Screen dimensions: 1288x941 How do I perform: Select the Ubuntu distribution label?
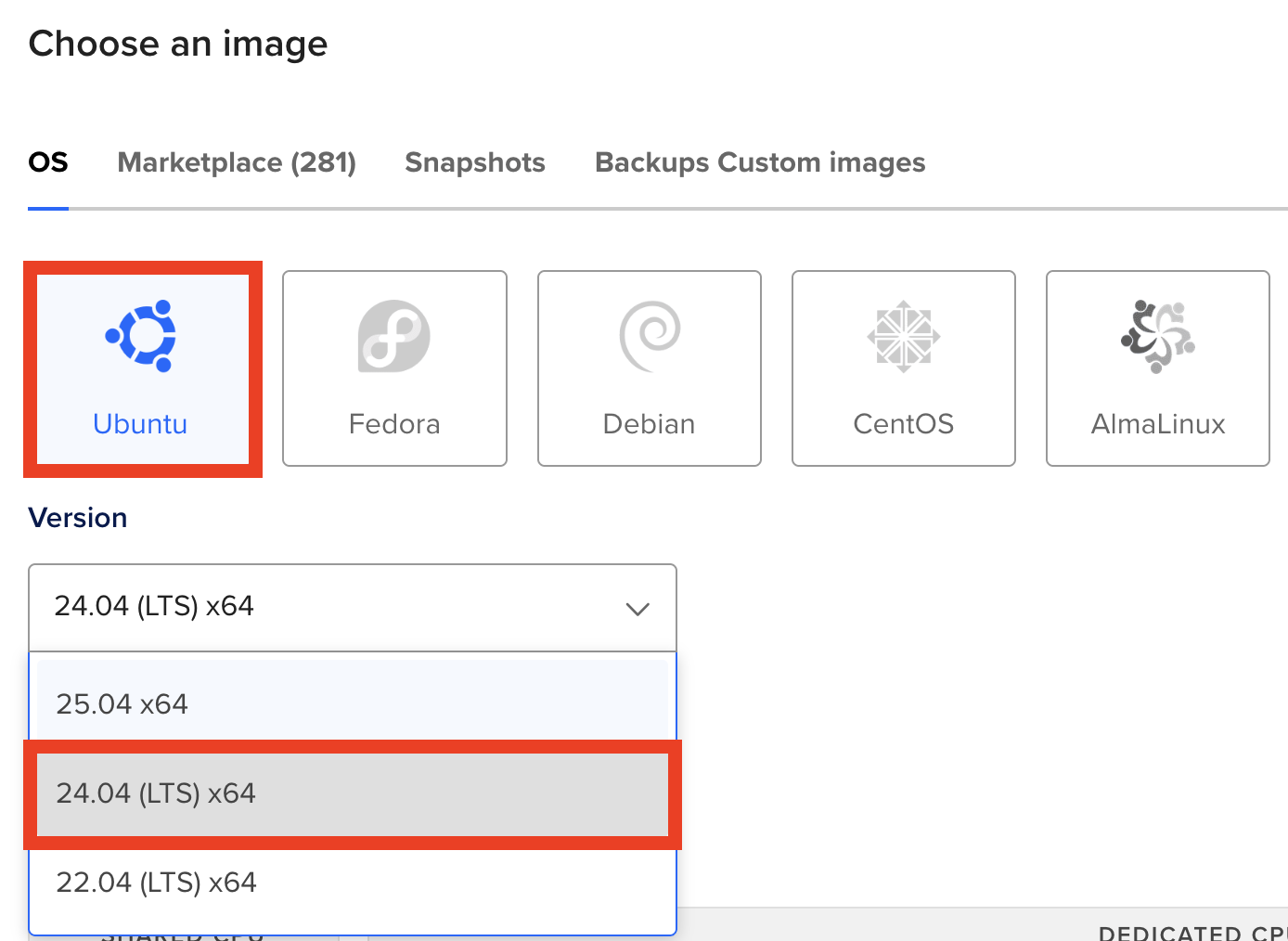click(140, 424)
